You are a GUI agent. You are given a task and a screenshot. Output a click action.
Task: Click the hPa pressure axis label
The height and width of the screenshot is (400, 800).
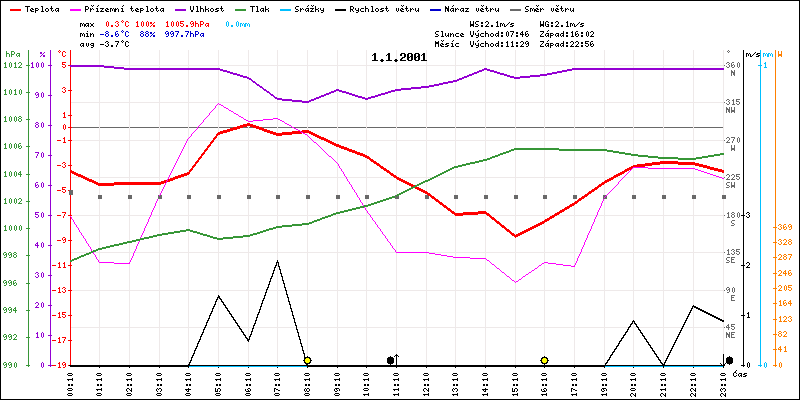click(12, 53)
